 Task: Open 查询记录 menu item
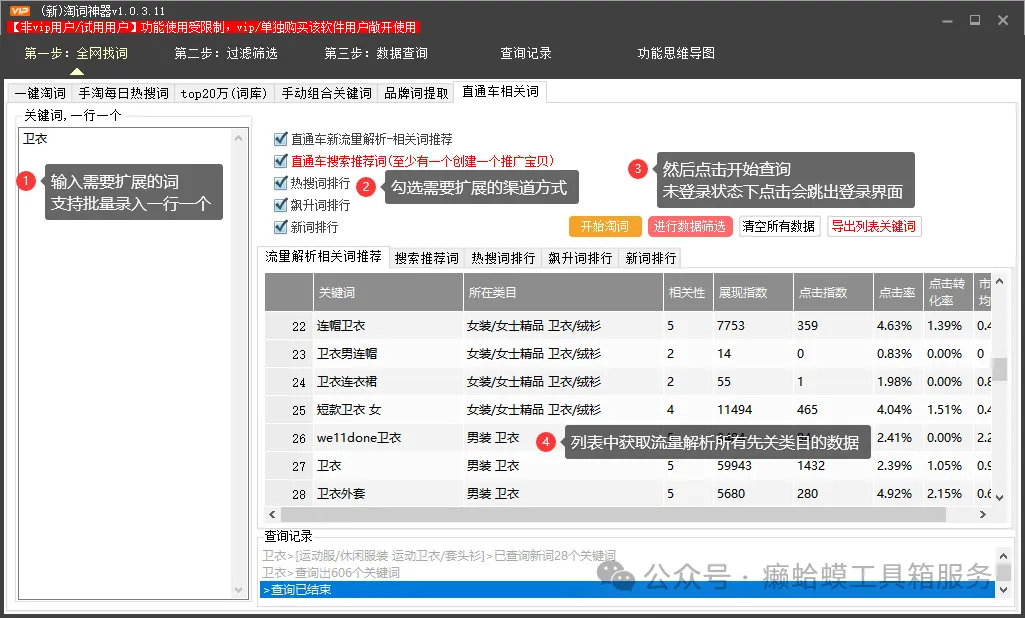(x=526, y=53)
